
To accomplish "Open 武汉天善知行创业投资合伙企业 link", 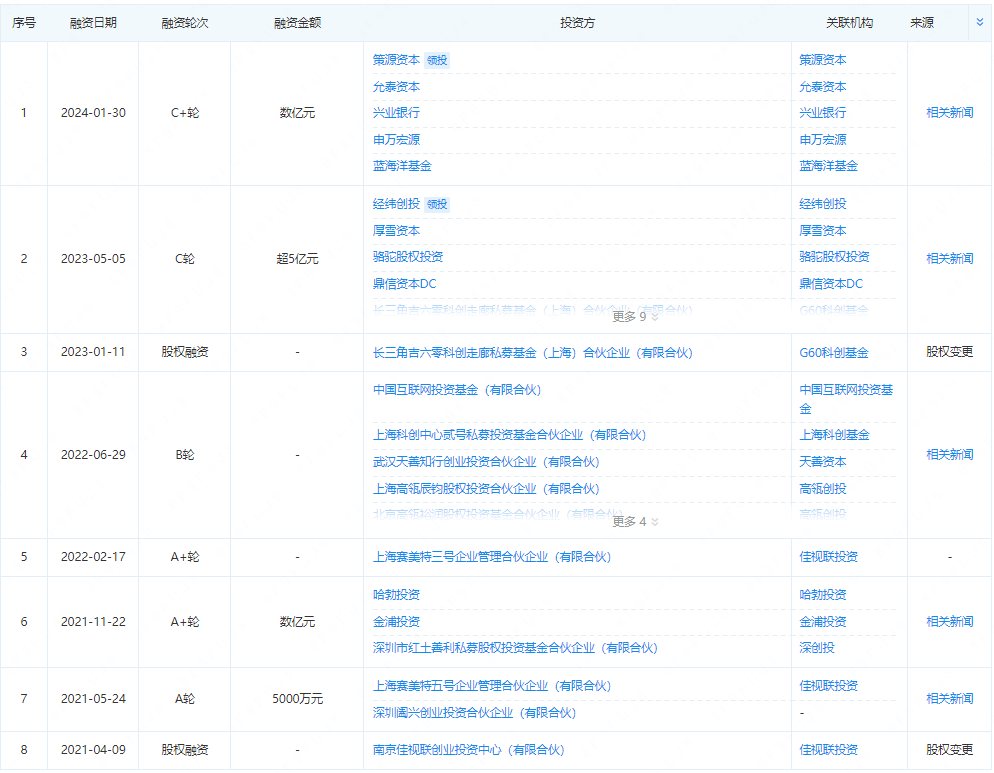I will click(x=486, y=462).
